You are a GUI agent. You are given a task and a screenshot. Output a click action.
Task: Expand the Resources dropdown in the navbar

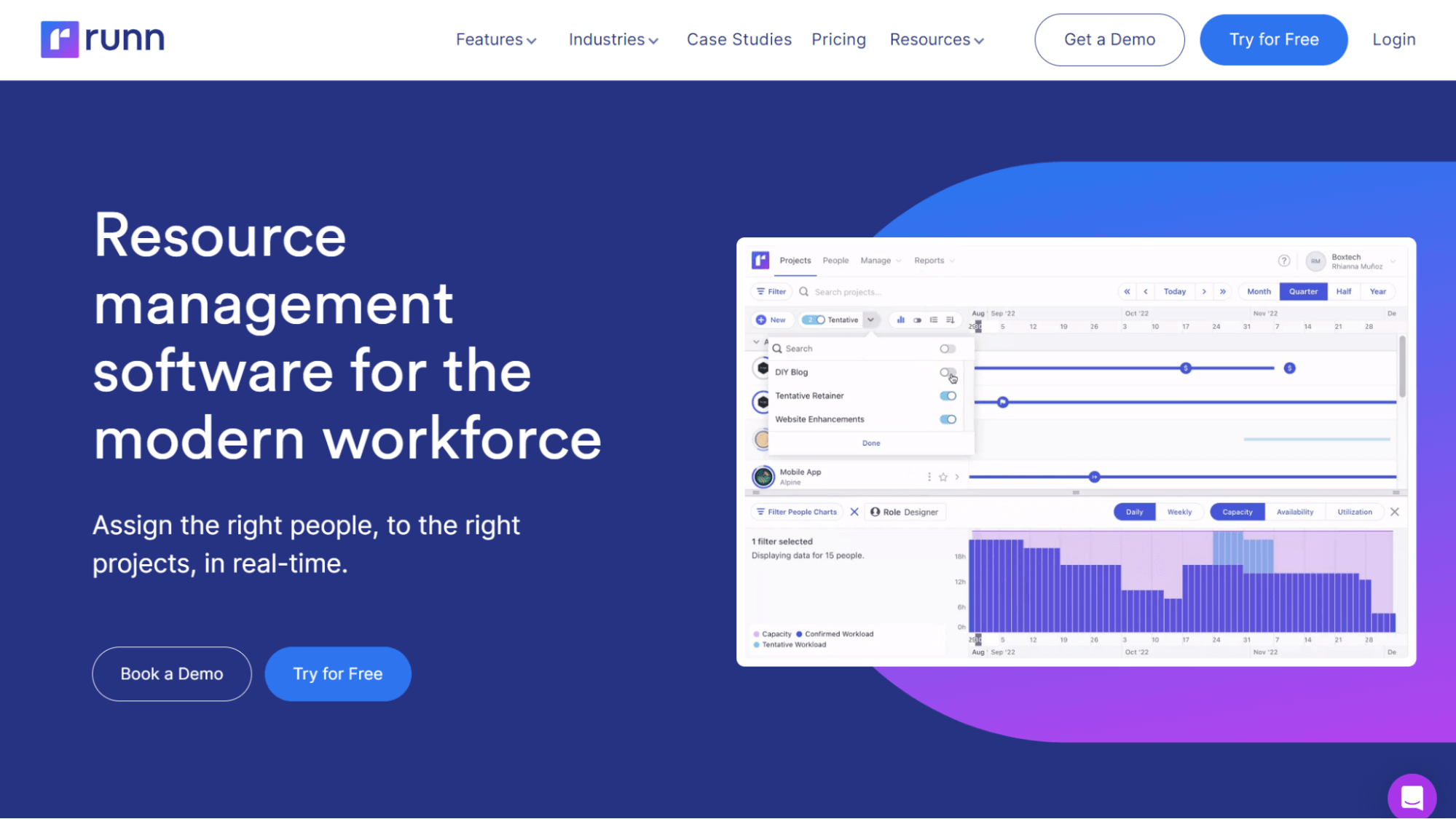[x=937, y=39]
